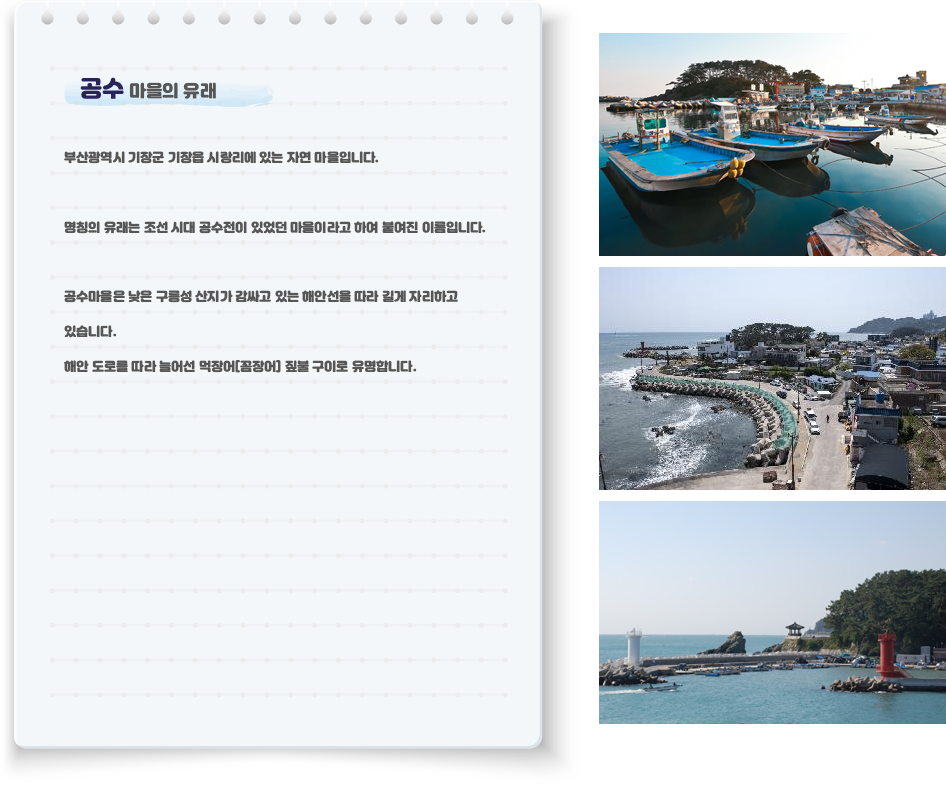Click the line starting '공수마을은 낮은 구릉성 산지가'
This screenshot has width=946, height=786.
(261, 296)
